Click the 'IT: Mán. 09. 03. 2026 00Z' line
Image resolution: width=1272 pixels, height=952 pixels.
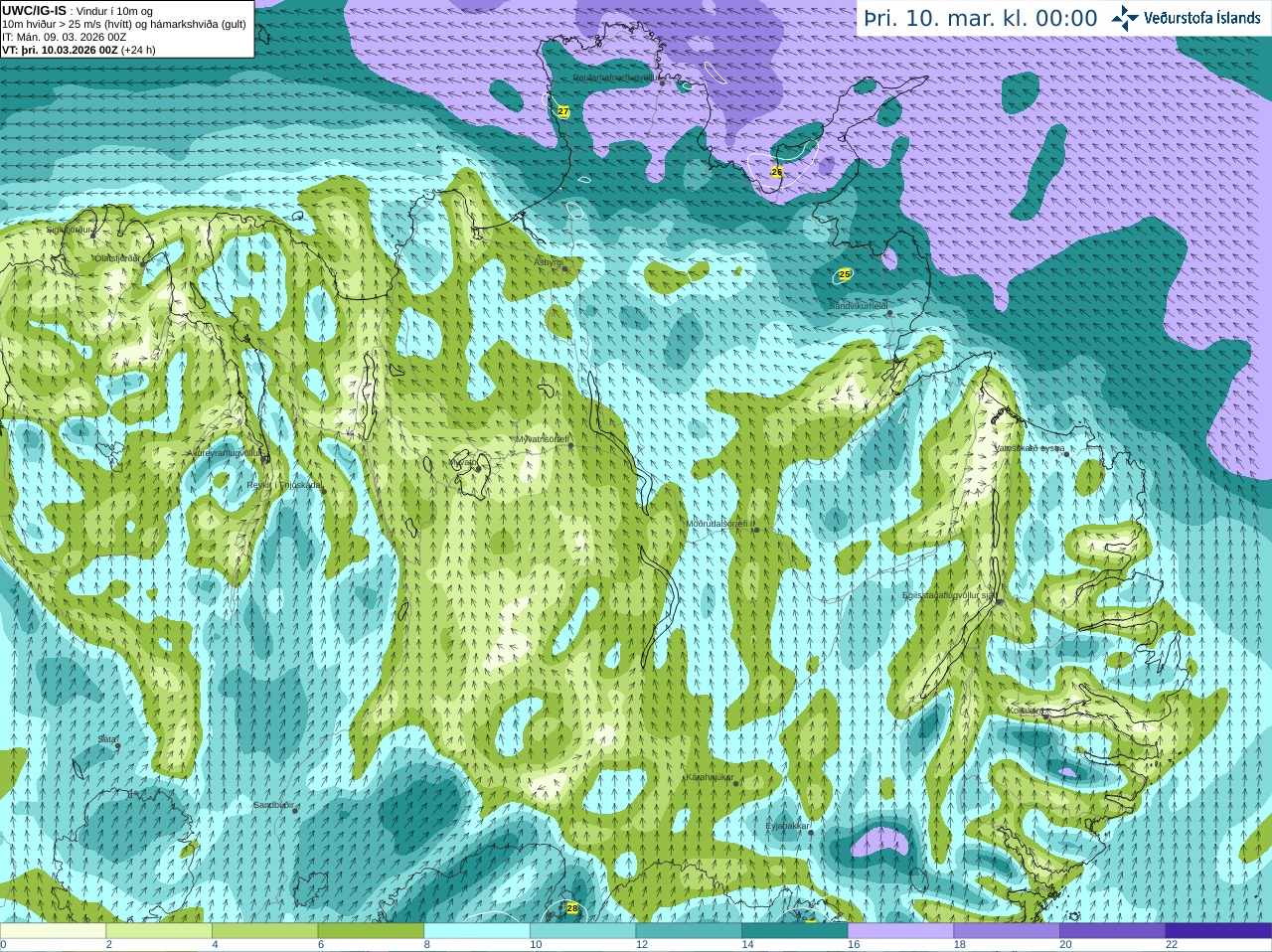pyautogui.click(x=65, y=37)
